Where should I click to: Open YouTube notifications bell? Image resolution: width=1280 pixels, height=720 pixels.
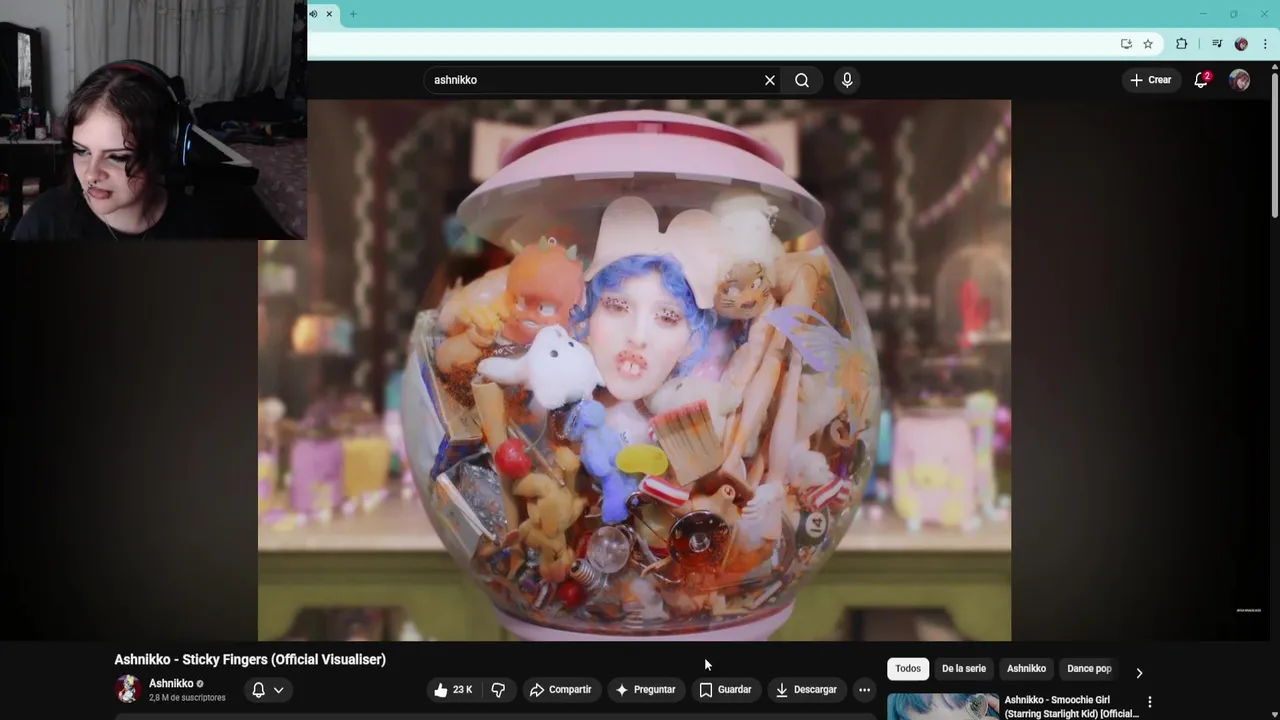click(x=1201, y=80)
